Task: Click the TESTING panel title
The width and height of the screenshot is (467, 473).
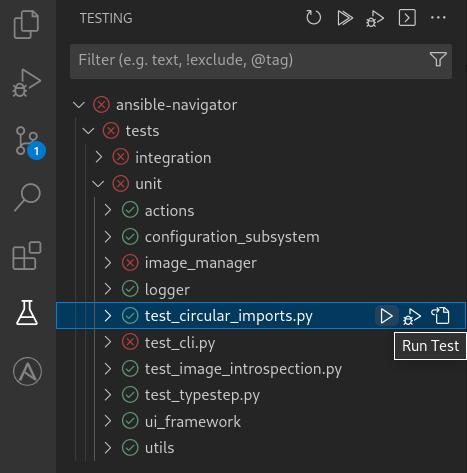Action: 106,18
